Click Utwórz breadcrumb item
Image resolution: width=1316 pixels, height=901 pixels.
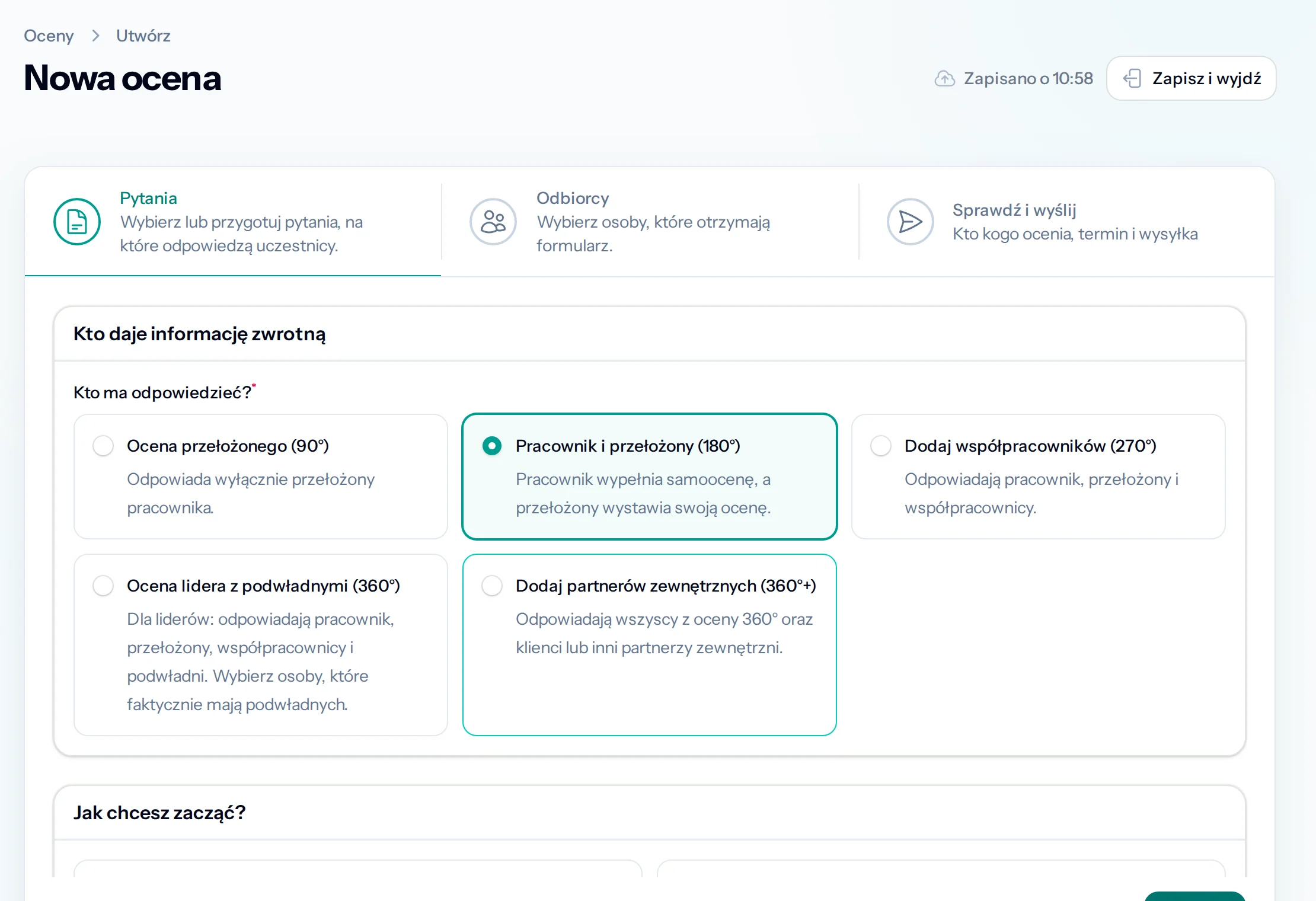(x=143, y=36)
